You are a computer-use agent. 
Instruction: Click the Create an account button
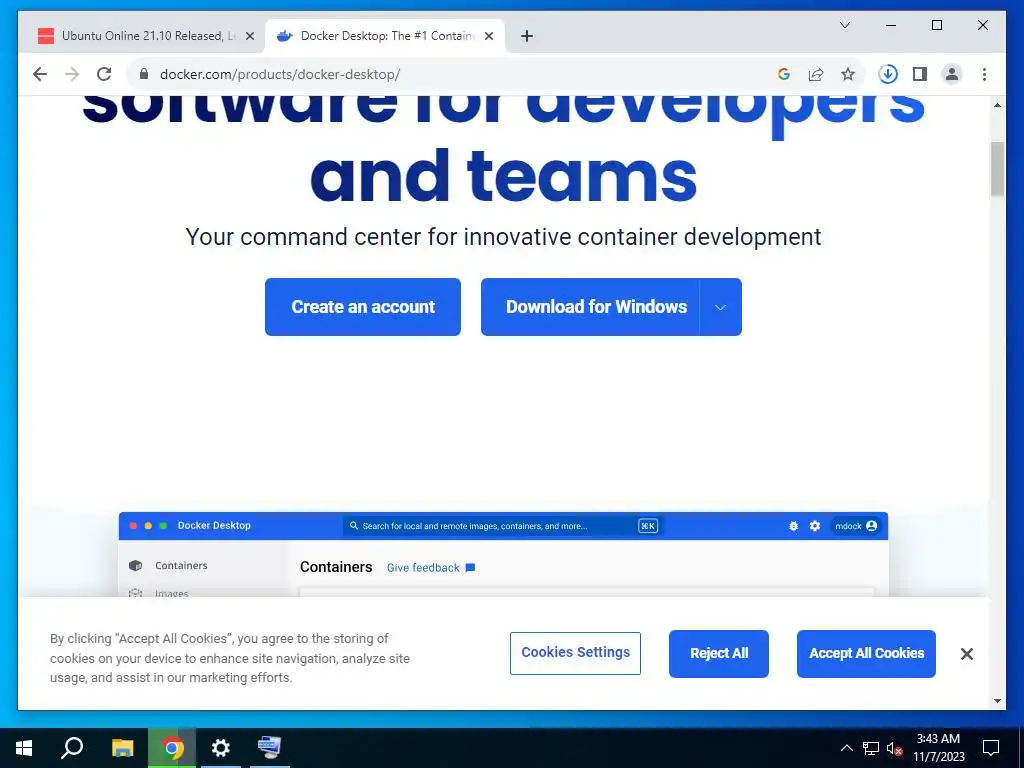coord(362,307)
